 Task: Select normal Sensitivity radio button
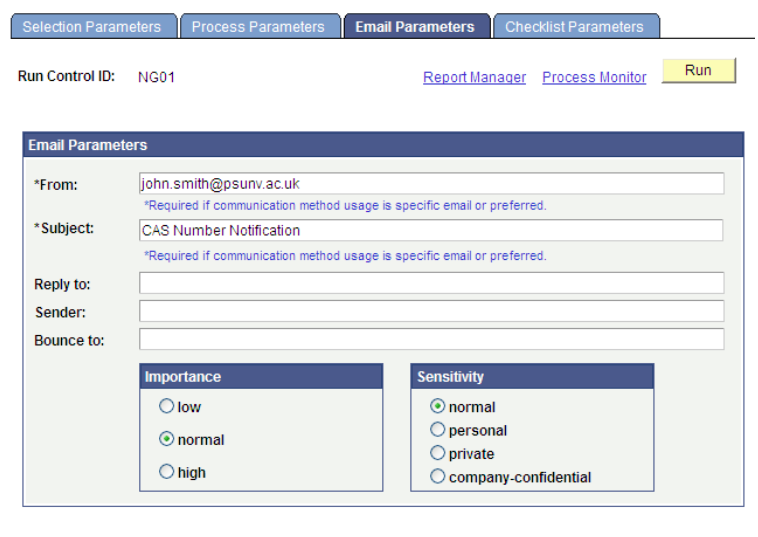[x=437, y=406]
